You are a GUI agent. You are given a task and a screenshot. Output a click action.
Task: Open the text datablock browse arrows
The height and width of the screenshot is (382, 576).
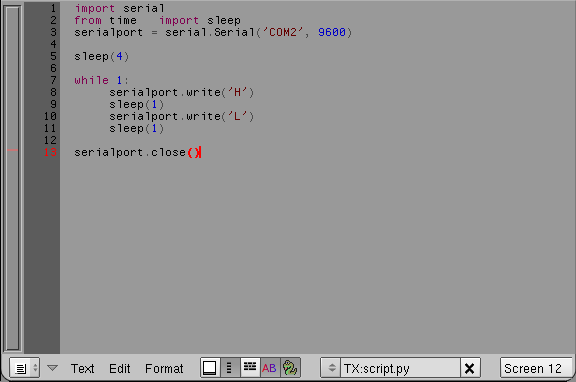[332, 368]
